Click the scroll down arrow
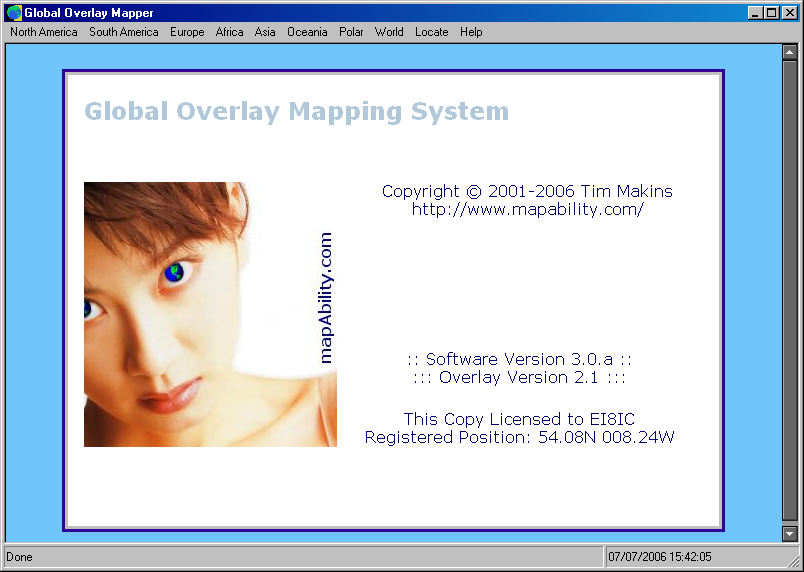804x572 pixels. point(790,534)
